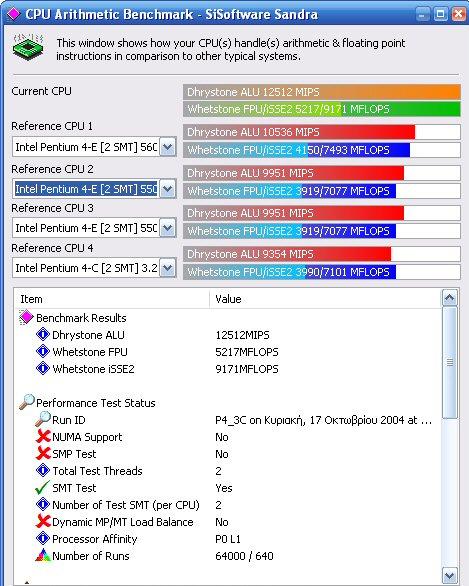469x586 pixels.
Task: Select the Whetstone iSSE2 result row
Action: 228,369
